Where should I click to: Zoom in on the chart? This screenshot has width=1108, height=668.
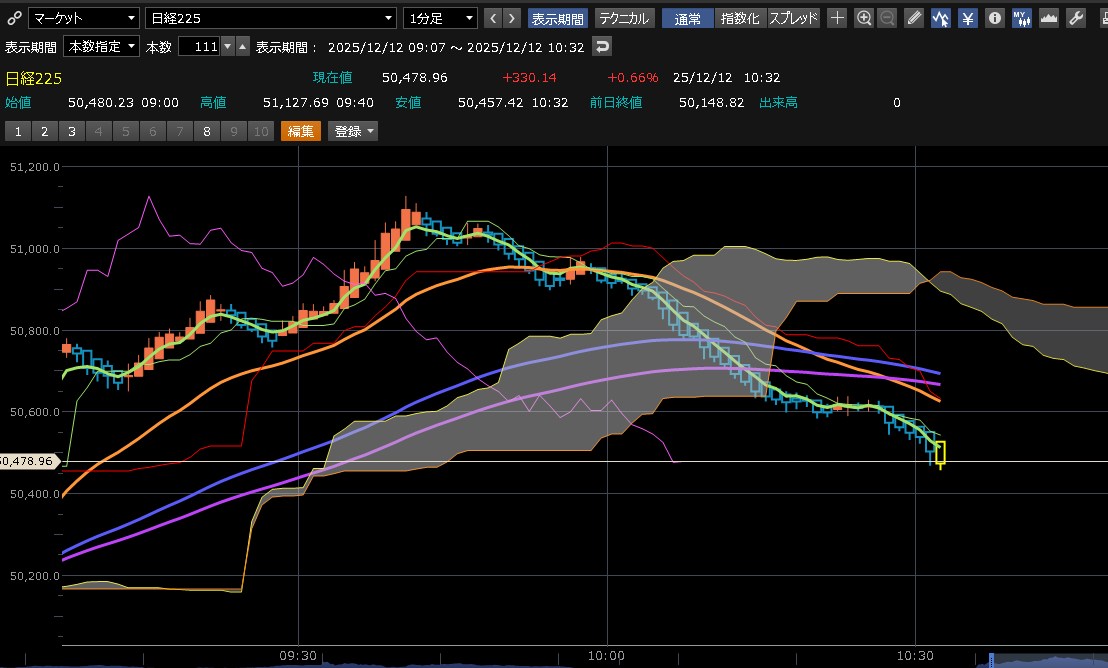[864, 18]
